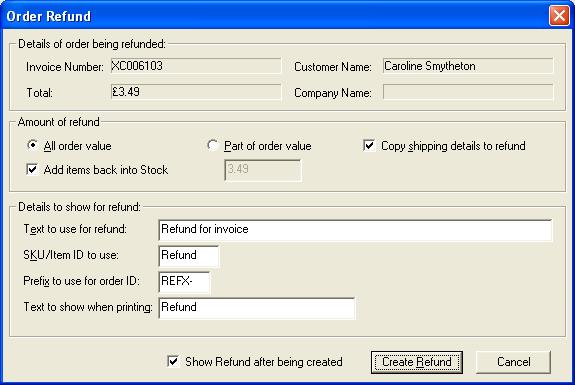
Task: Click the Text to show when printing field
Action: pos(257,308)
